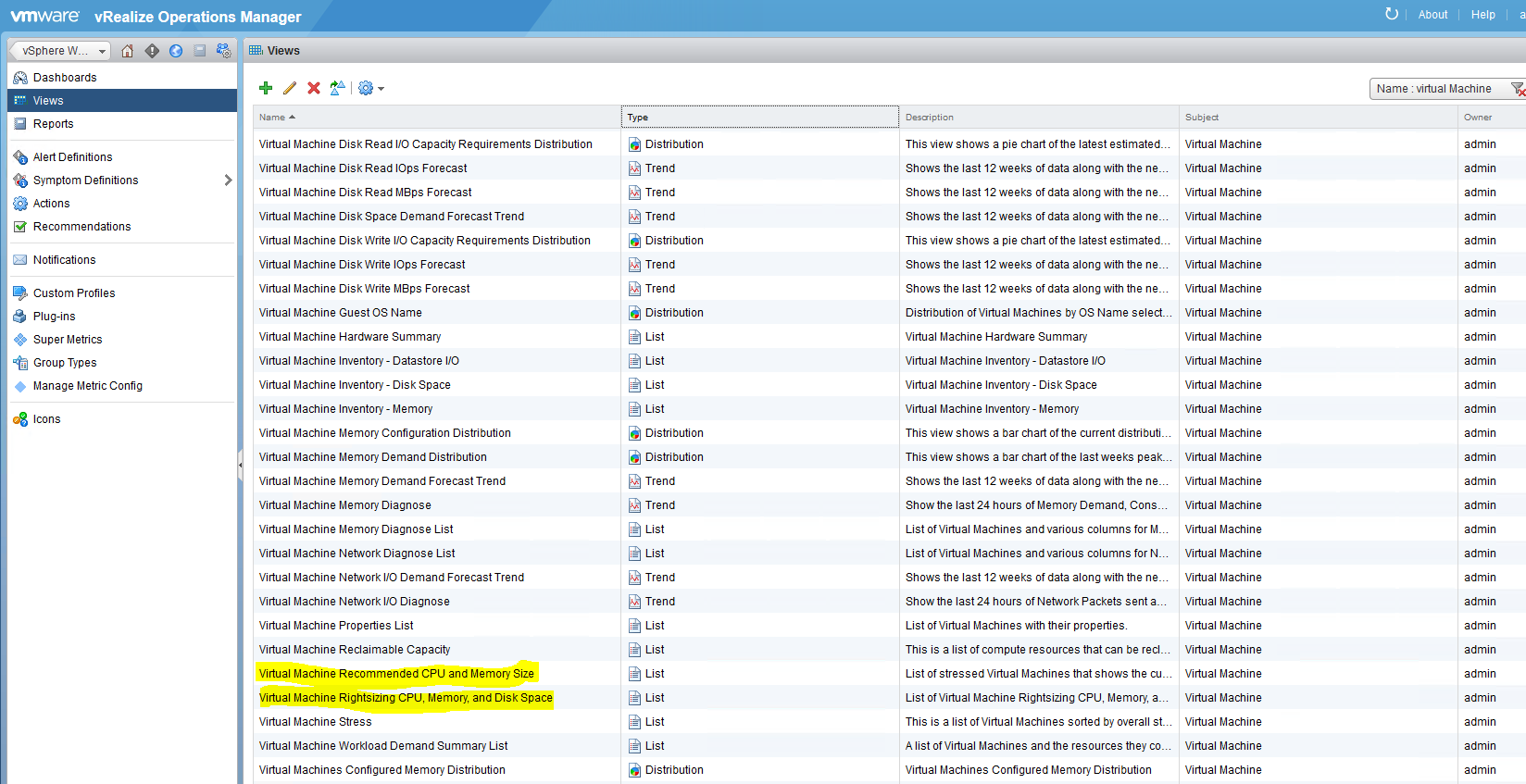
Task: Click Trend icon for Disk Read IOps Forecast row
Action: pyautogui.click(x=634, y=168)
